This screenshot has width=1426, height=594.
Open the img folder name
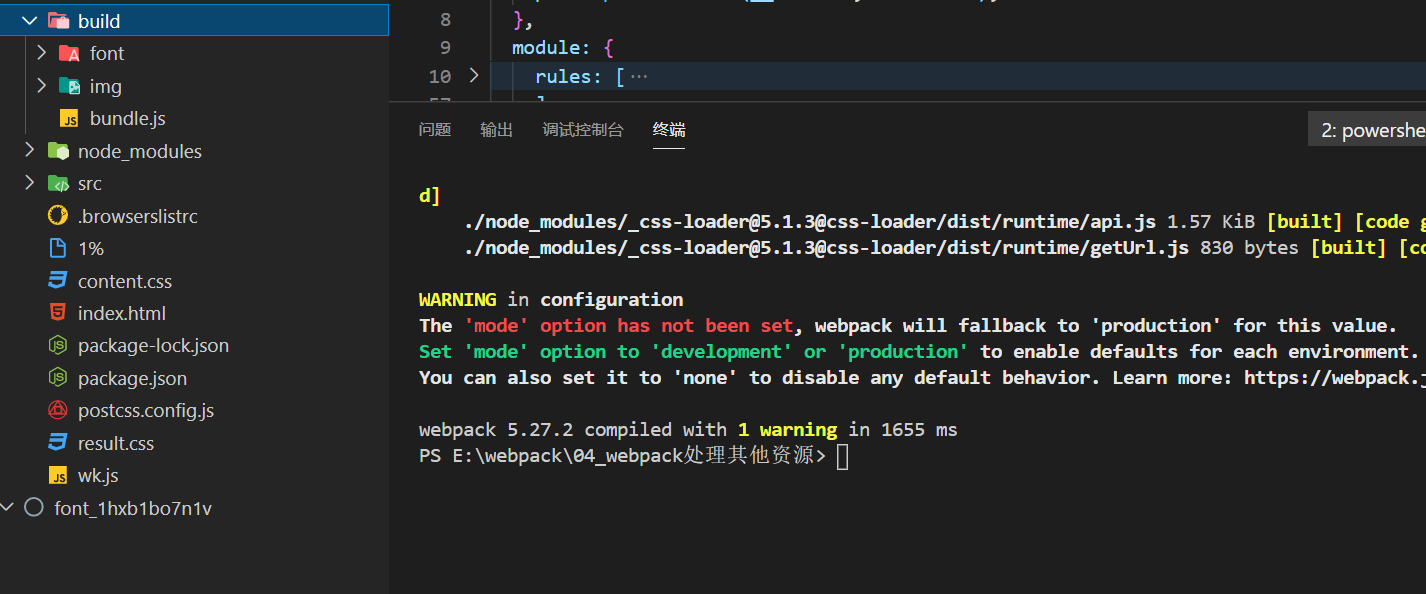106,87
